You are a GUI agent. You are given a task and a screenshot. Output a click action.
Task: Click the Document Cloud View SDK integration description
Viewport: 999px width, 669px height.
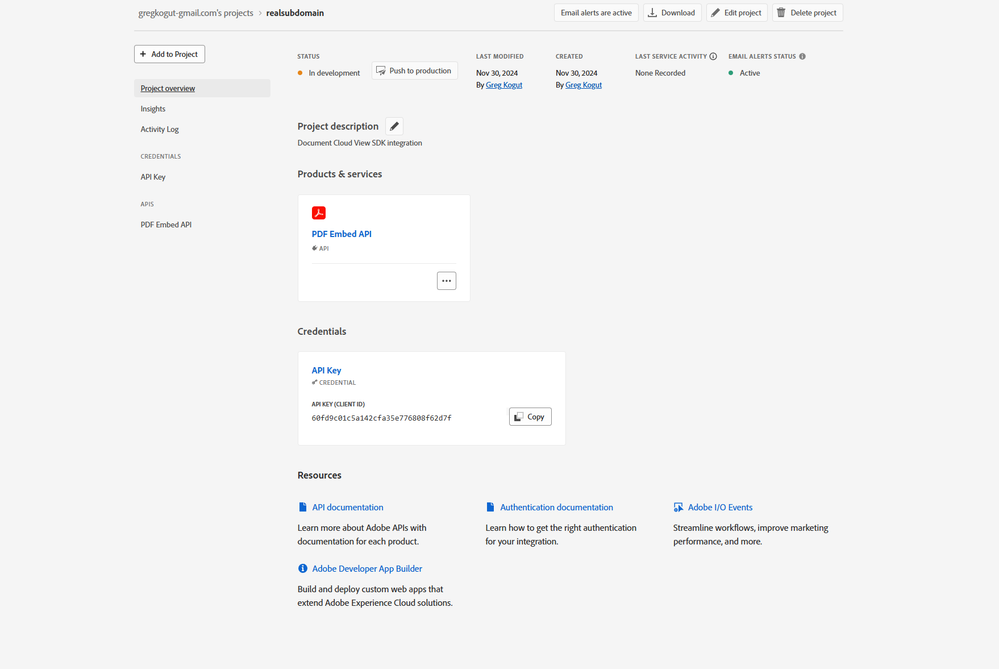tap(360, 143)
